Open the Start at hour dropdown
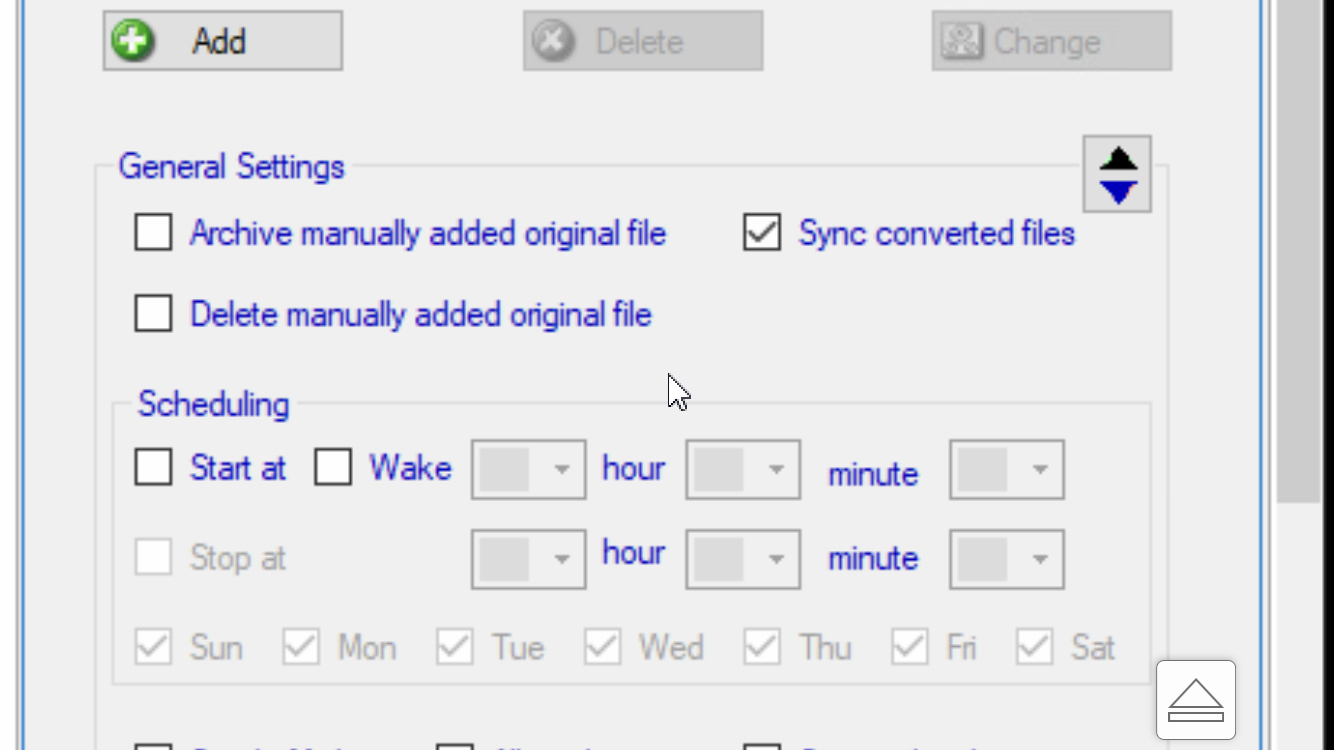This screenshot has width=1334, height=750. coord(529,469)
